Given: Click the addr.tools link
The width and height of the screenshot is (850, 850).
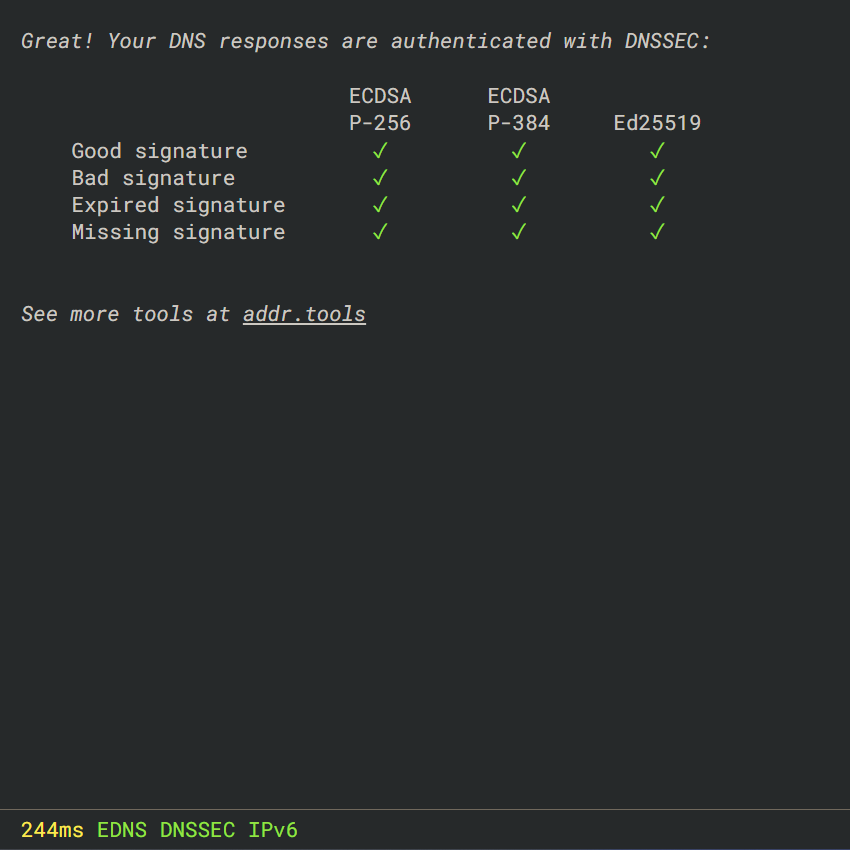Looking at the screenshot, I should (304, 314).
